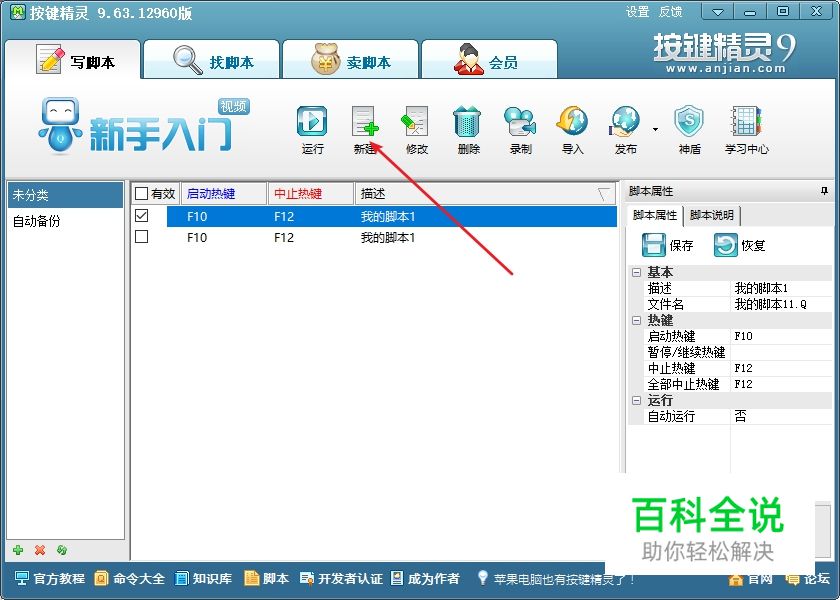The height and width of the screenshot is (600, 840).
Task: Select the 未分类 category
Action: pyautogui.click(x=65, y=195)
